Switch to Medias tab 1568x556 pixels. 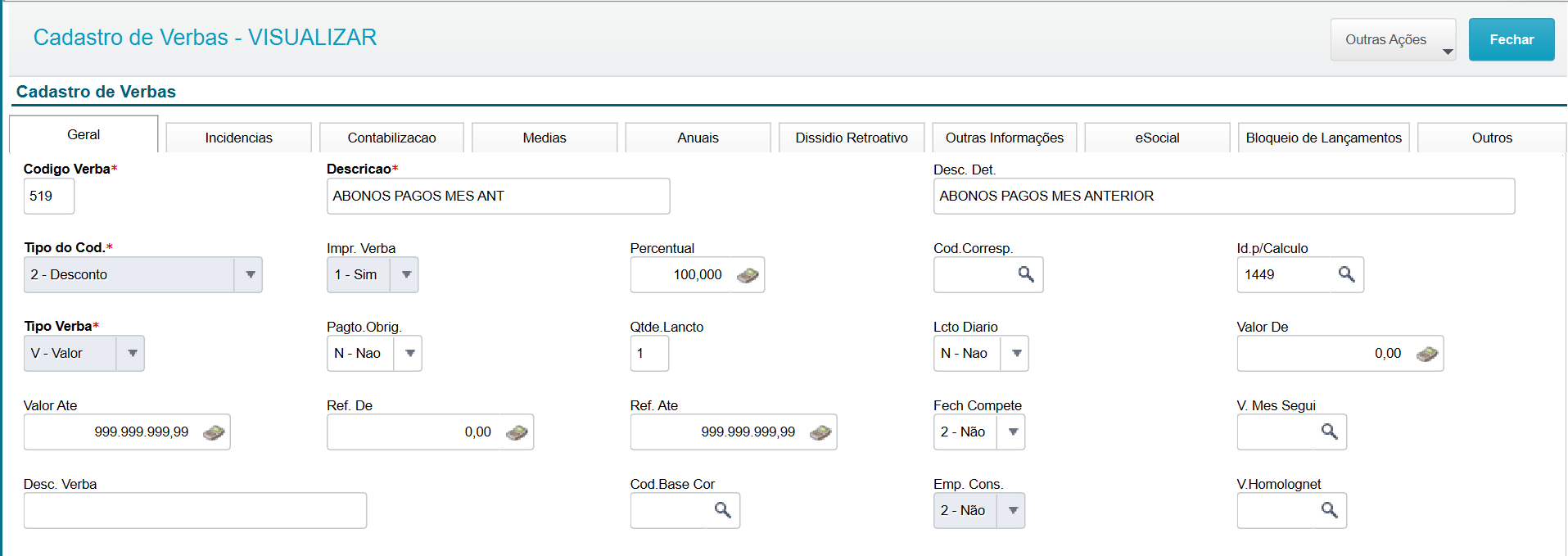pos(545,138)
